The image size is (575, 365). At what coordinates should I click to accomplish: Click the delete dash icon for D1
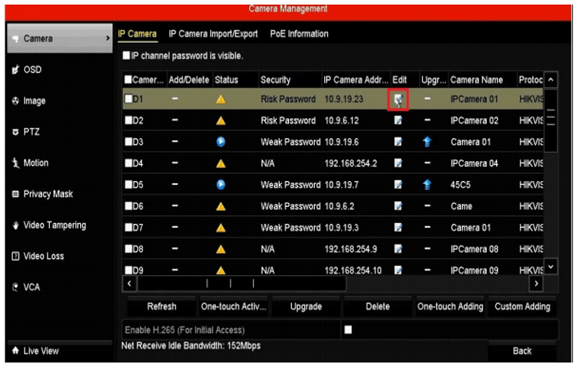175,99
